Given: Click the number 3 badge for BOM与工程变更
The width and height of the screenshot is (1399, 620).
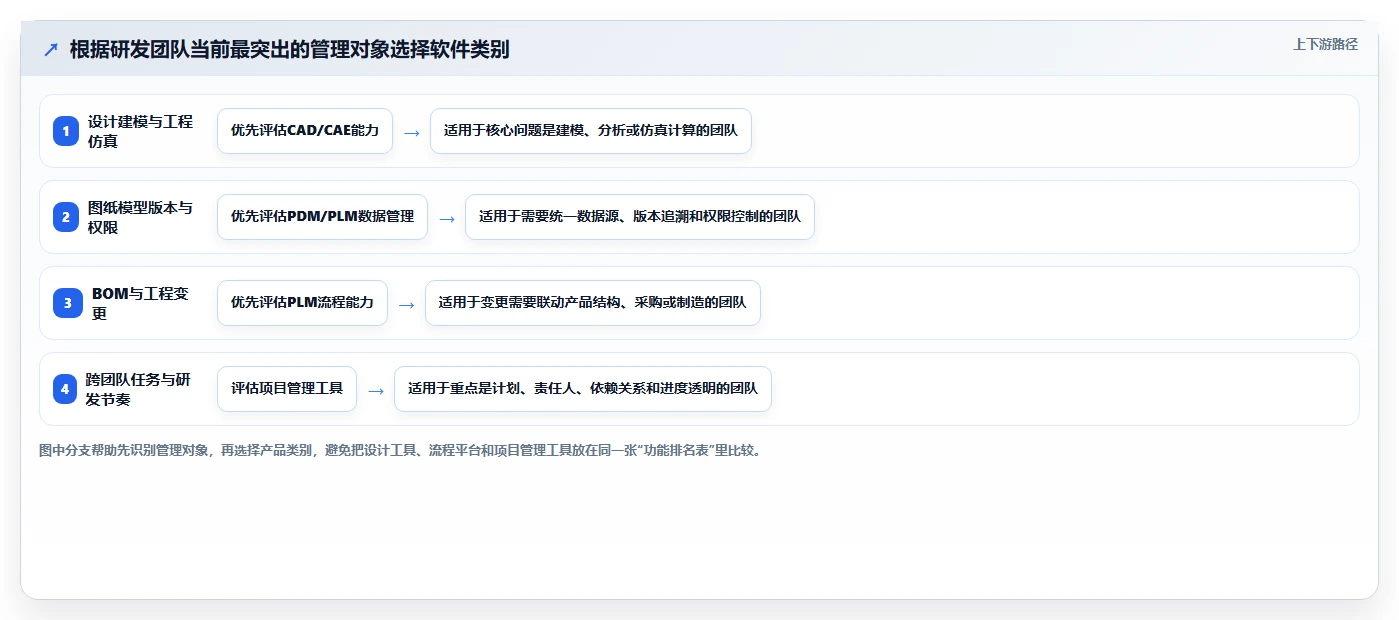Looking at the screenshot, I should [66, 303].
